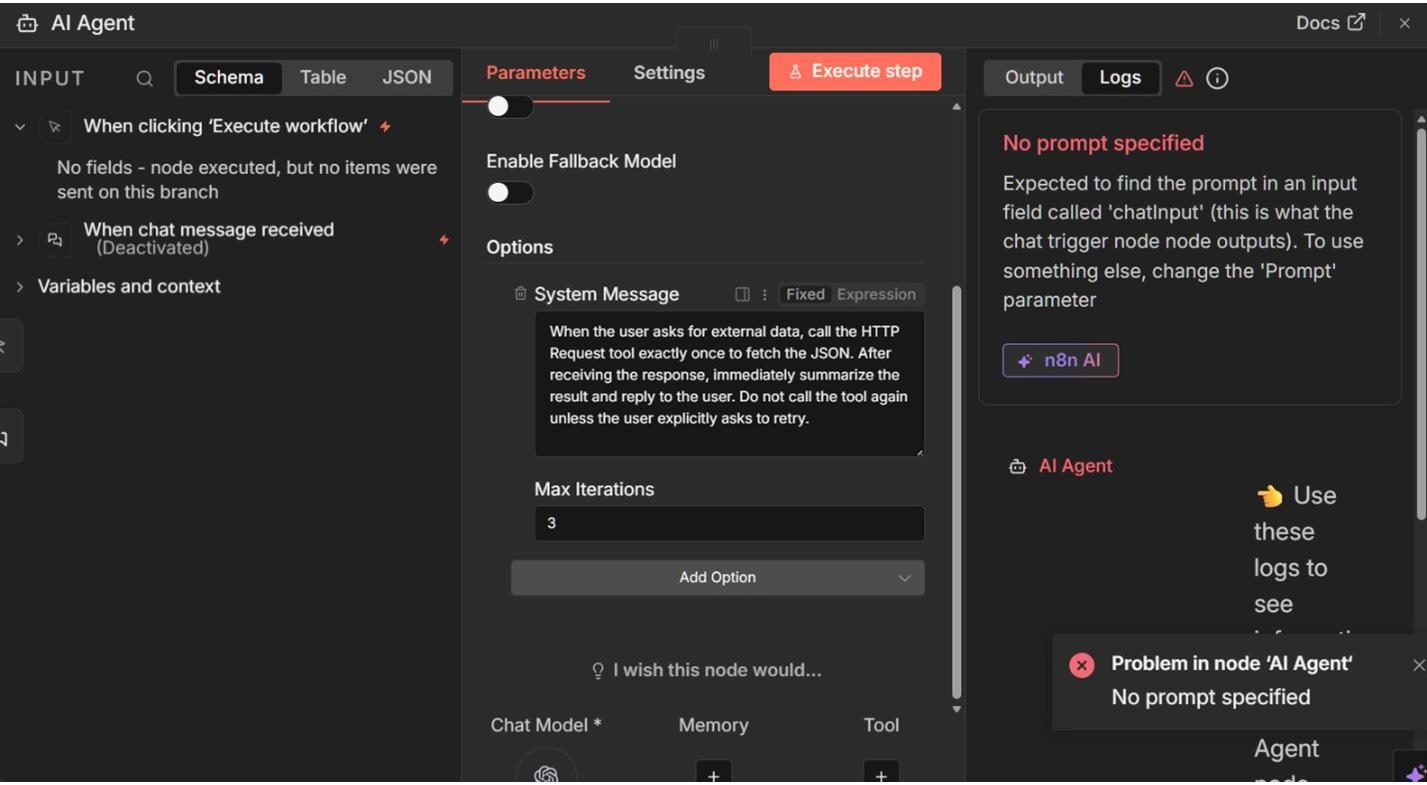Toggle the Enable Fallback Model switch
Viewport: 1427px width, 785px height.
[x=510, y=193]
